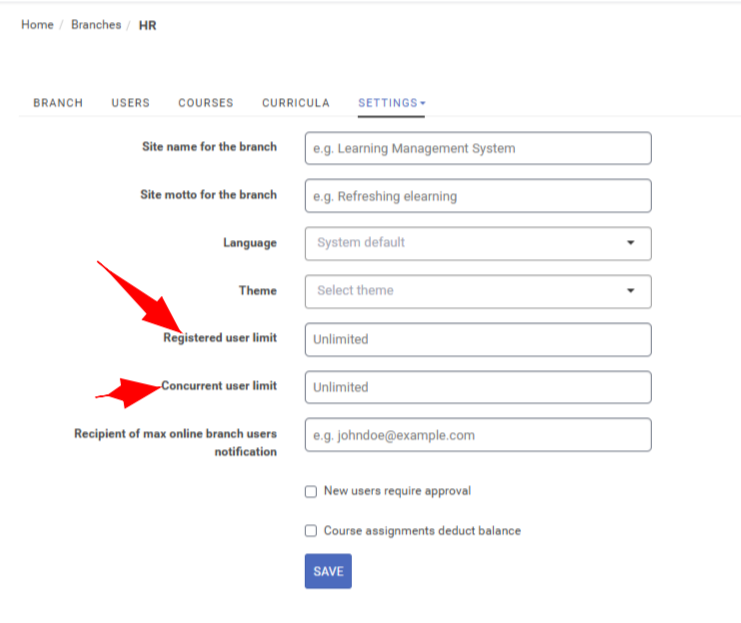Select the Courses tab
This screenshot has width=741, height=623.
tap(206, 103)
